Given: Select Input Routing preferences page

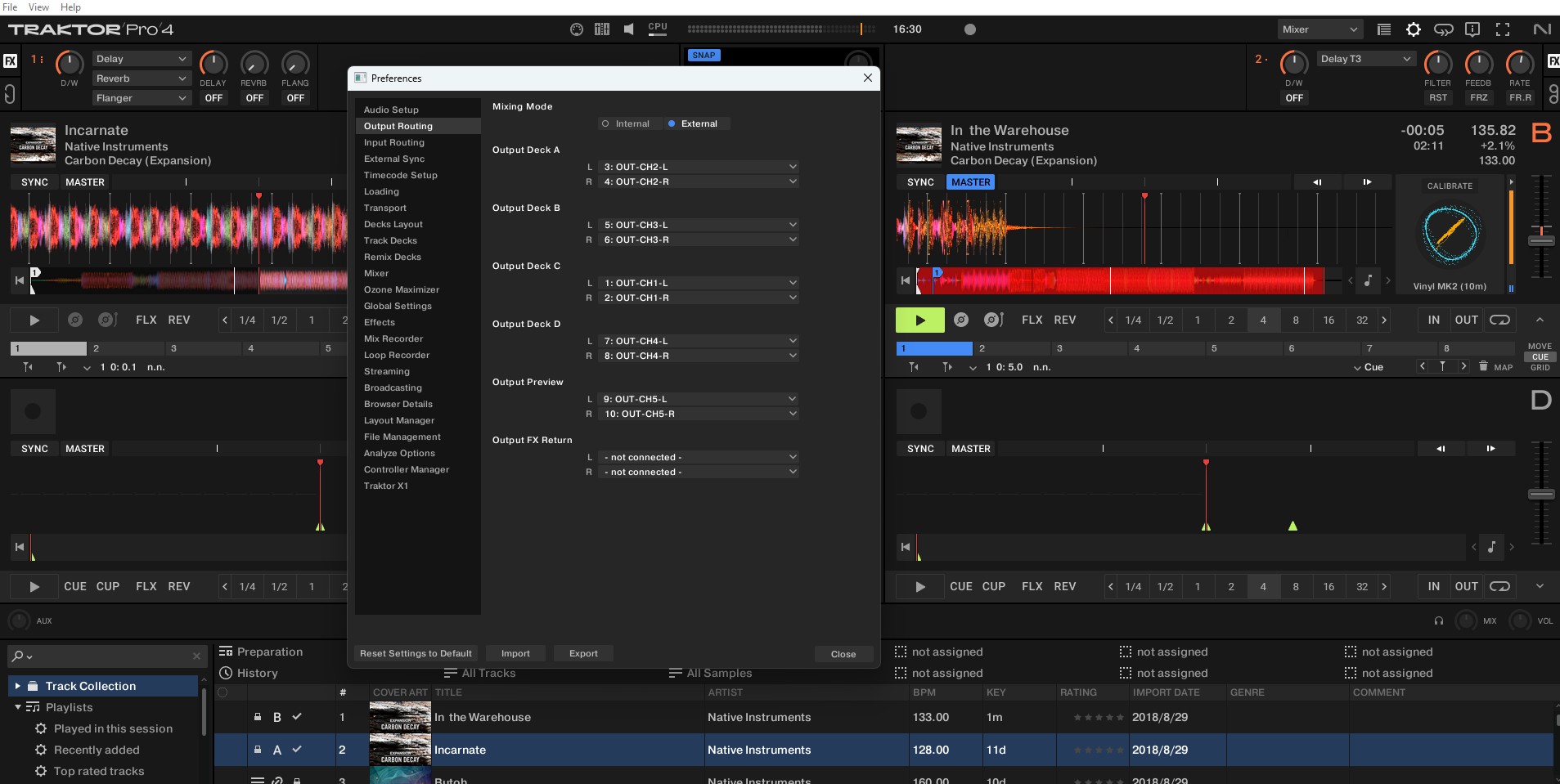Looking at the screenshot, I should click(x=418, y=142).
